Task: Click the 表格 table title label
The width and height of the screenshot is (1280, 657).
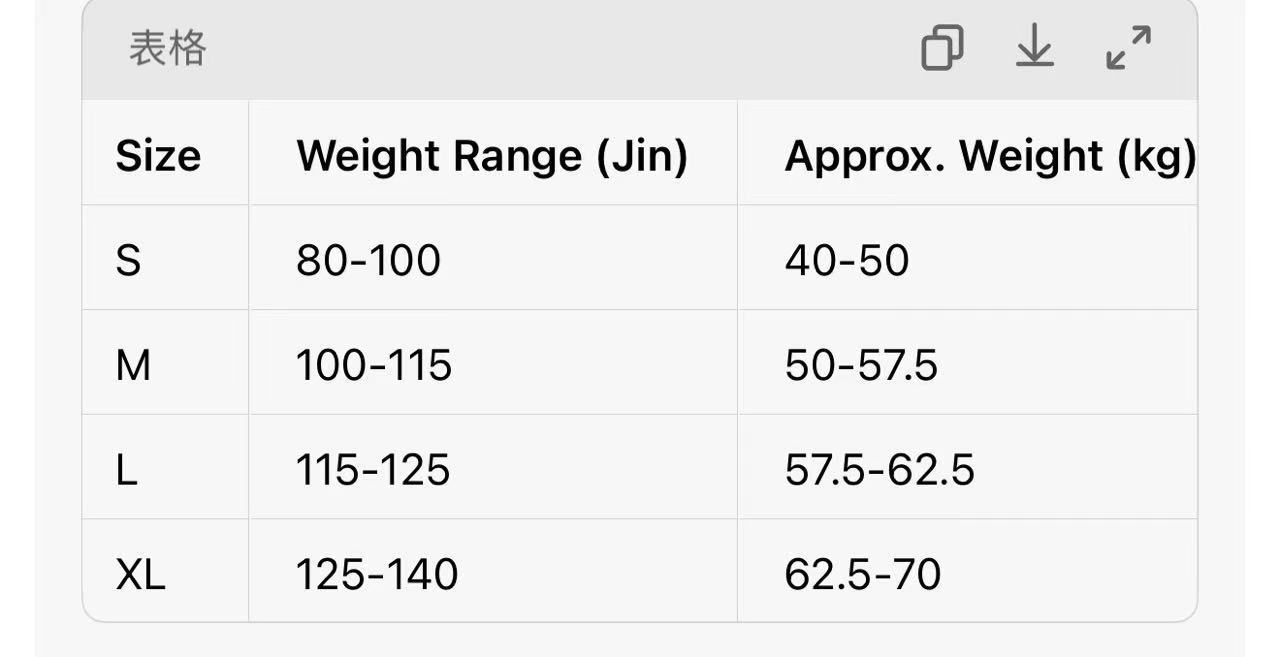Action: 167,48
